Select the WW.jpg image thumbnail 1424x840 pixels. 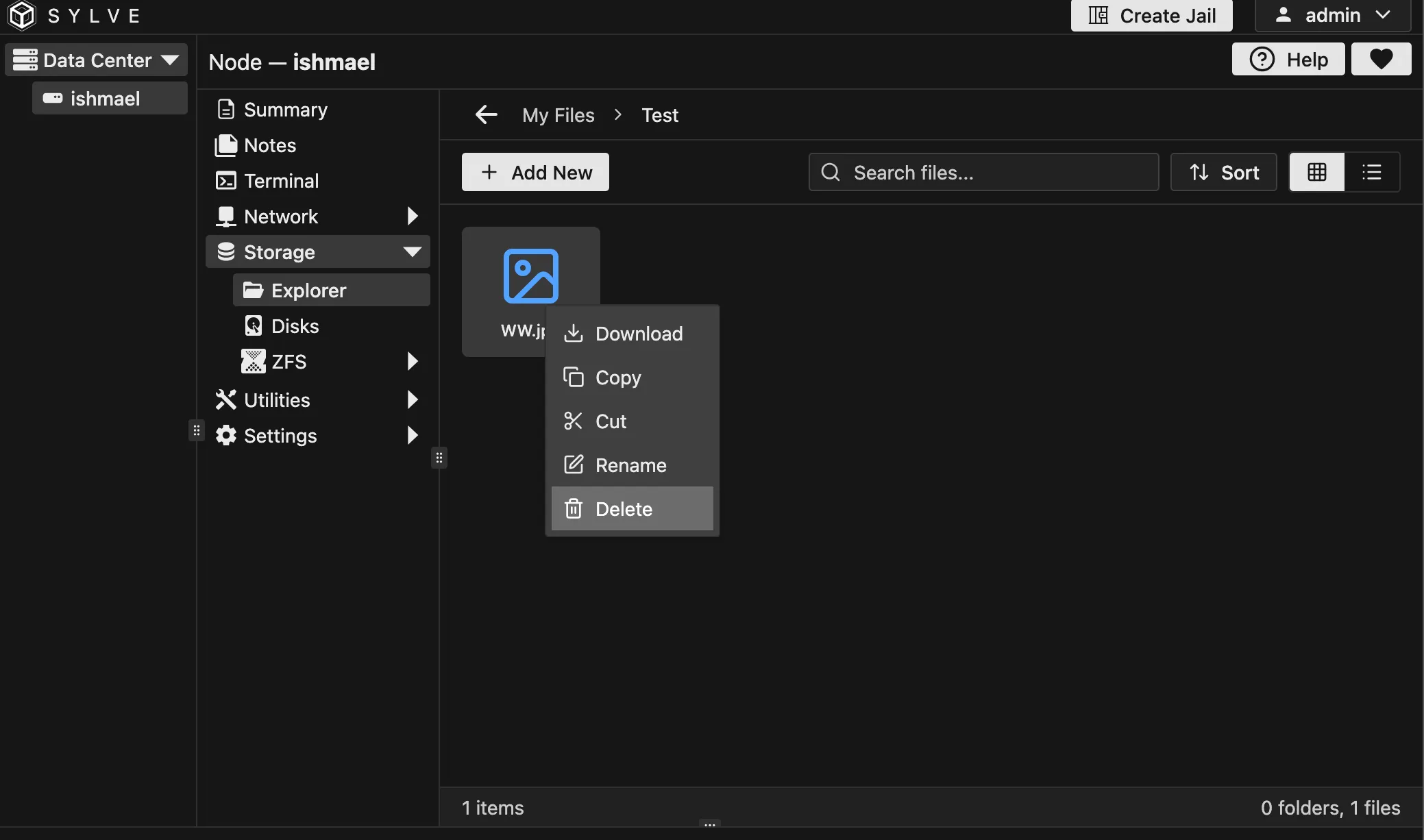click(531, 275)
